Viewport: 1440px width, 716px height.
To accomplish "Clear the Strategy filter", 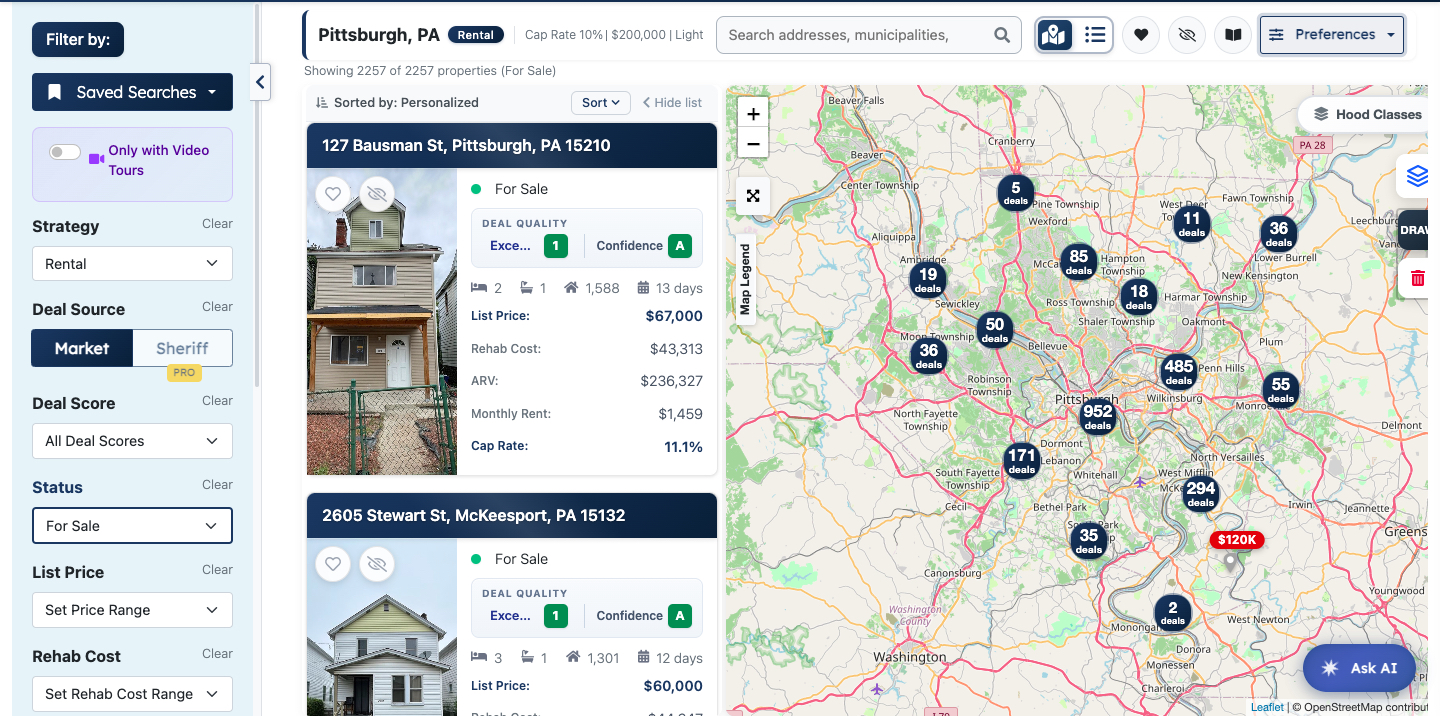I will pos(217,224).
